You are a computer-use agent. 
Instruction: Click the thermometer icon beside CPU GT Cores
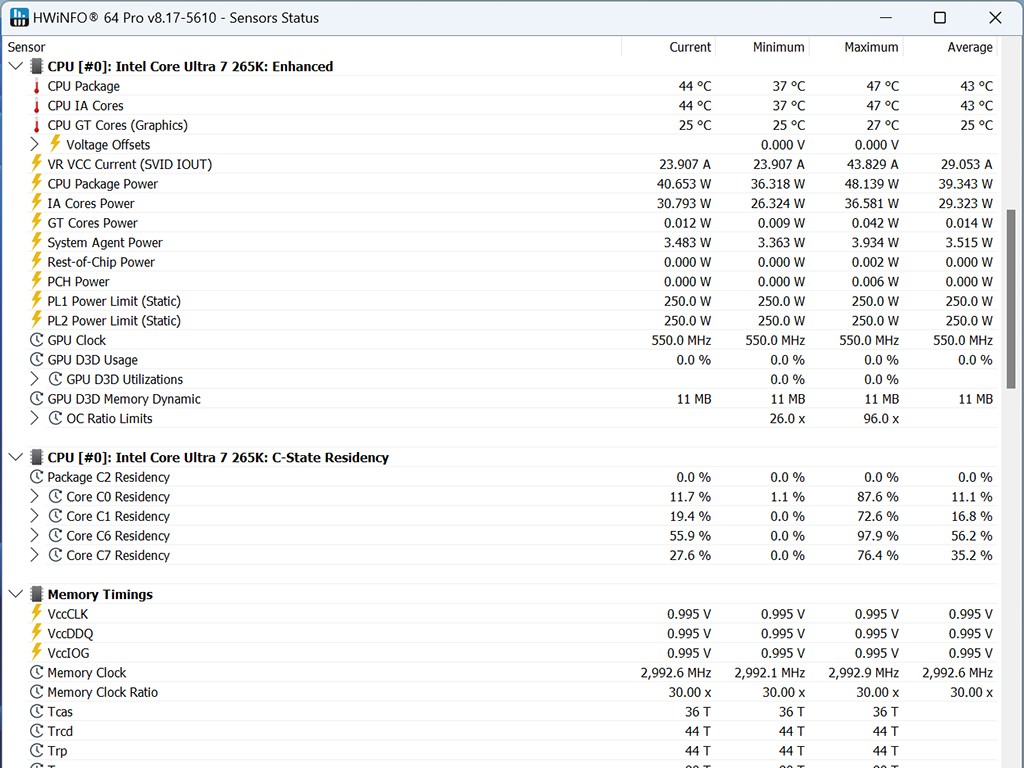pyautogui.click(x=37, y=126)
